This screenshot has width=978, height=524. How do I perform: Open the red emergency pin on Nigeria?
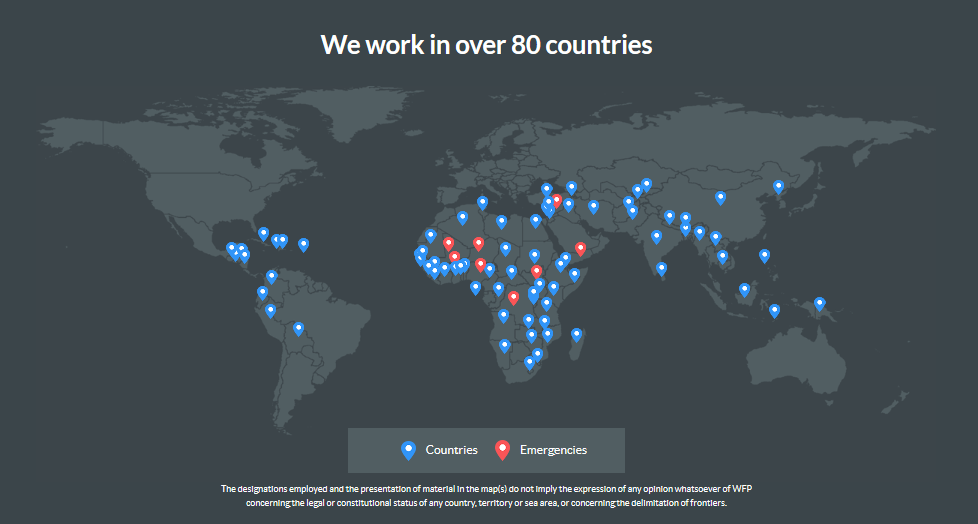(x=480, y=265)
